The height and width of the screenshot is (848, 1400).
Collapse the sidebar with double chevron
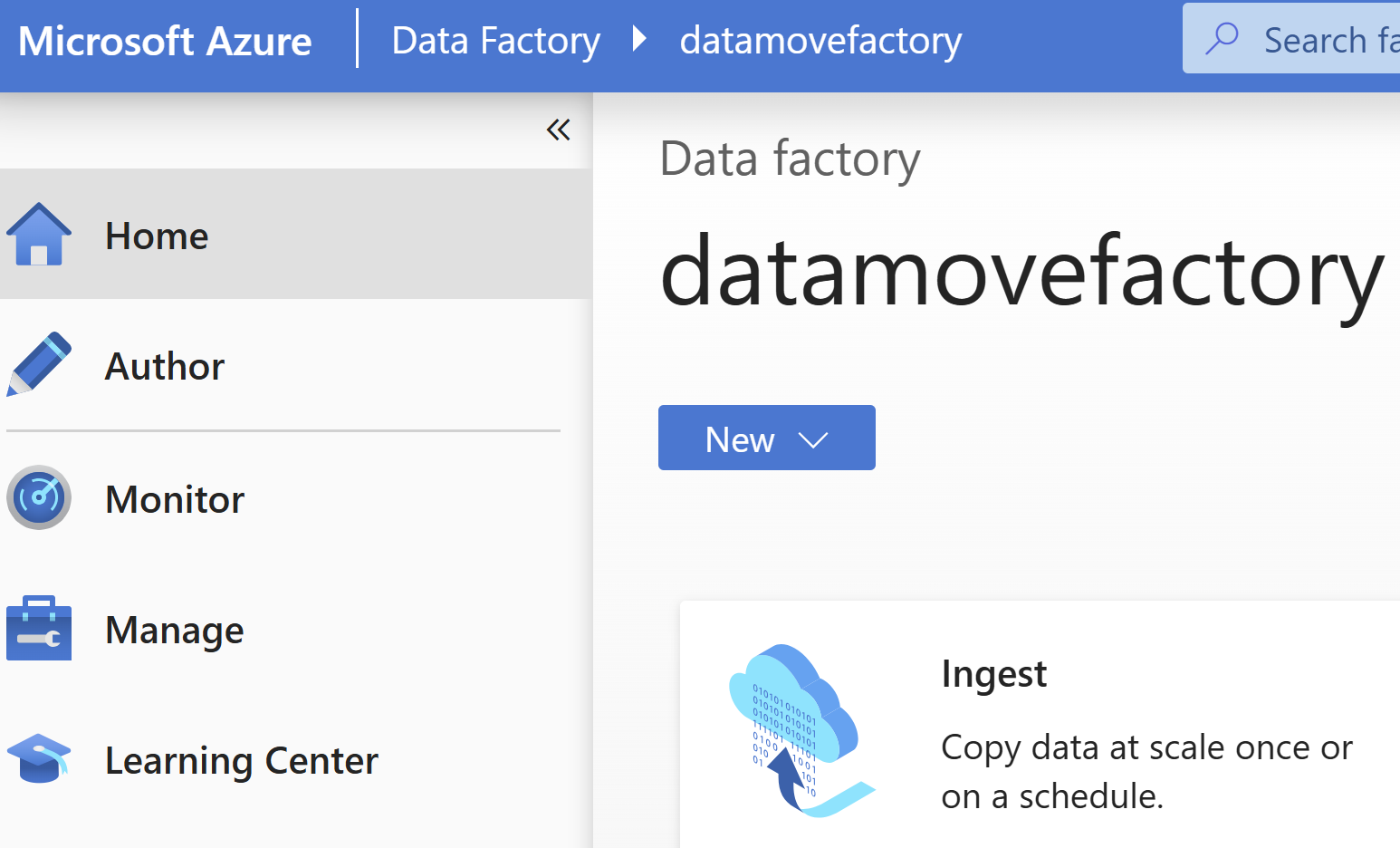[x=558, y=130]
